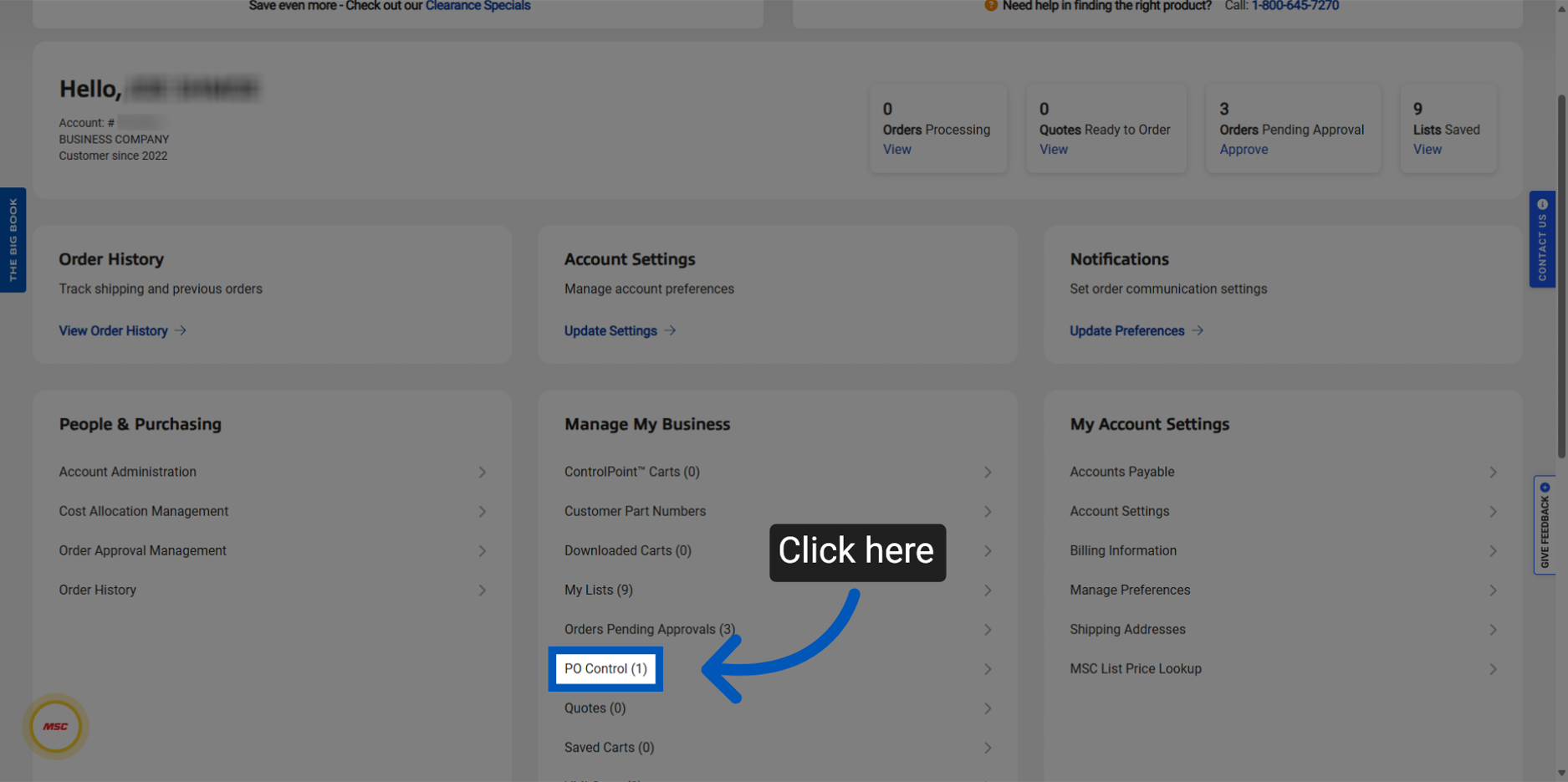Image resolution: width=1568 pixels, height=782 pixels.
Task: Expand the Shipping Addresses chevron
Action: click(x=1493, y=630)
